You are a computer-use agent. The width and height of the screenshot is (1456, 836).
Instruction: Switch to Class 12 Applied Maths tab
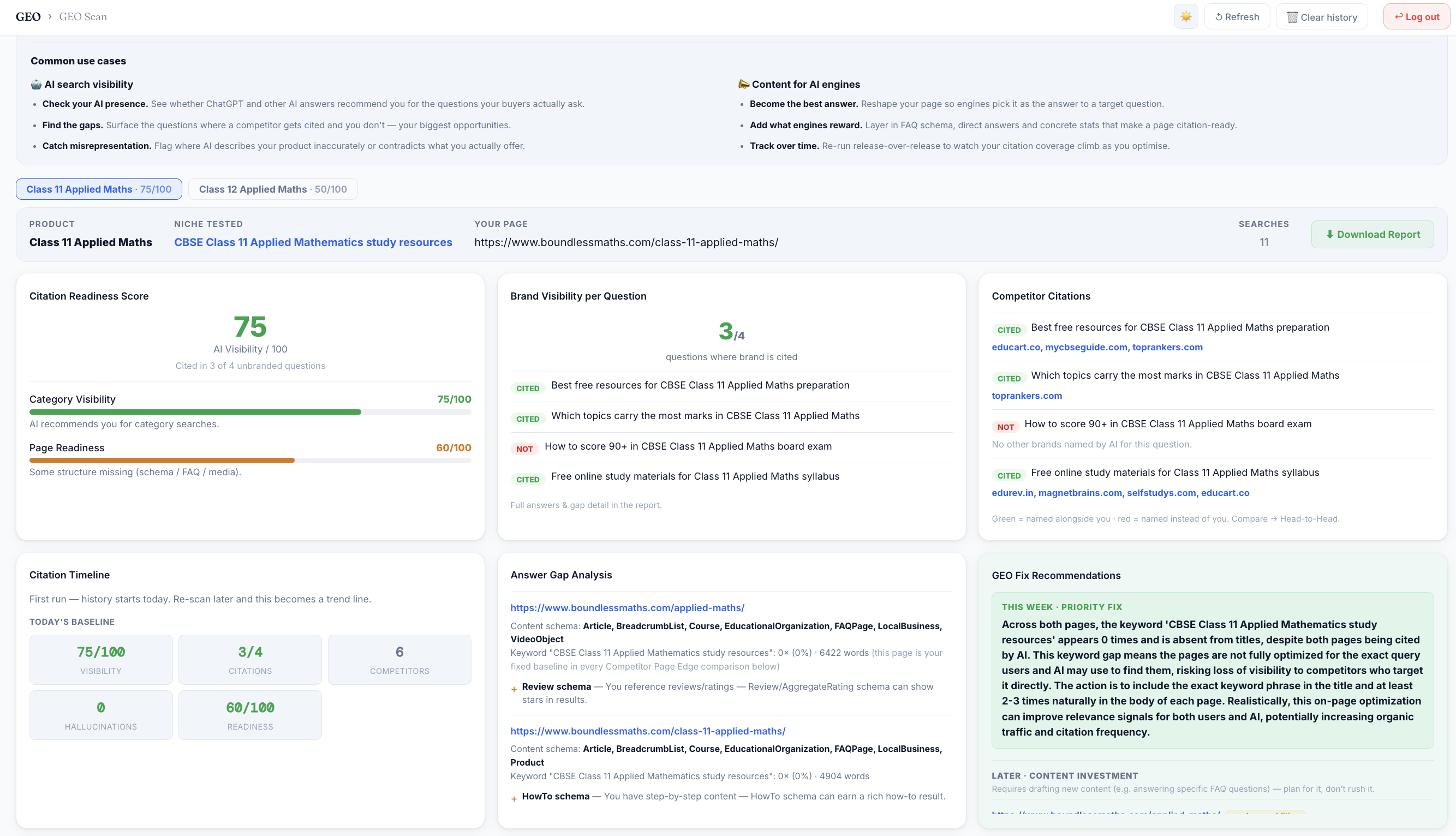point(273,189)
